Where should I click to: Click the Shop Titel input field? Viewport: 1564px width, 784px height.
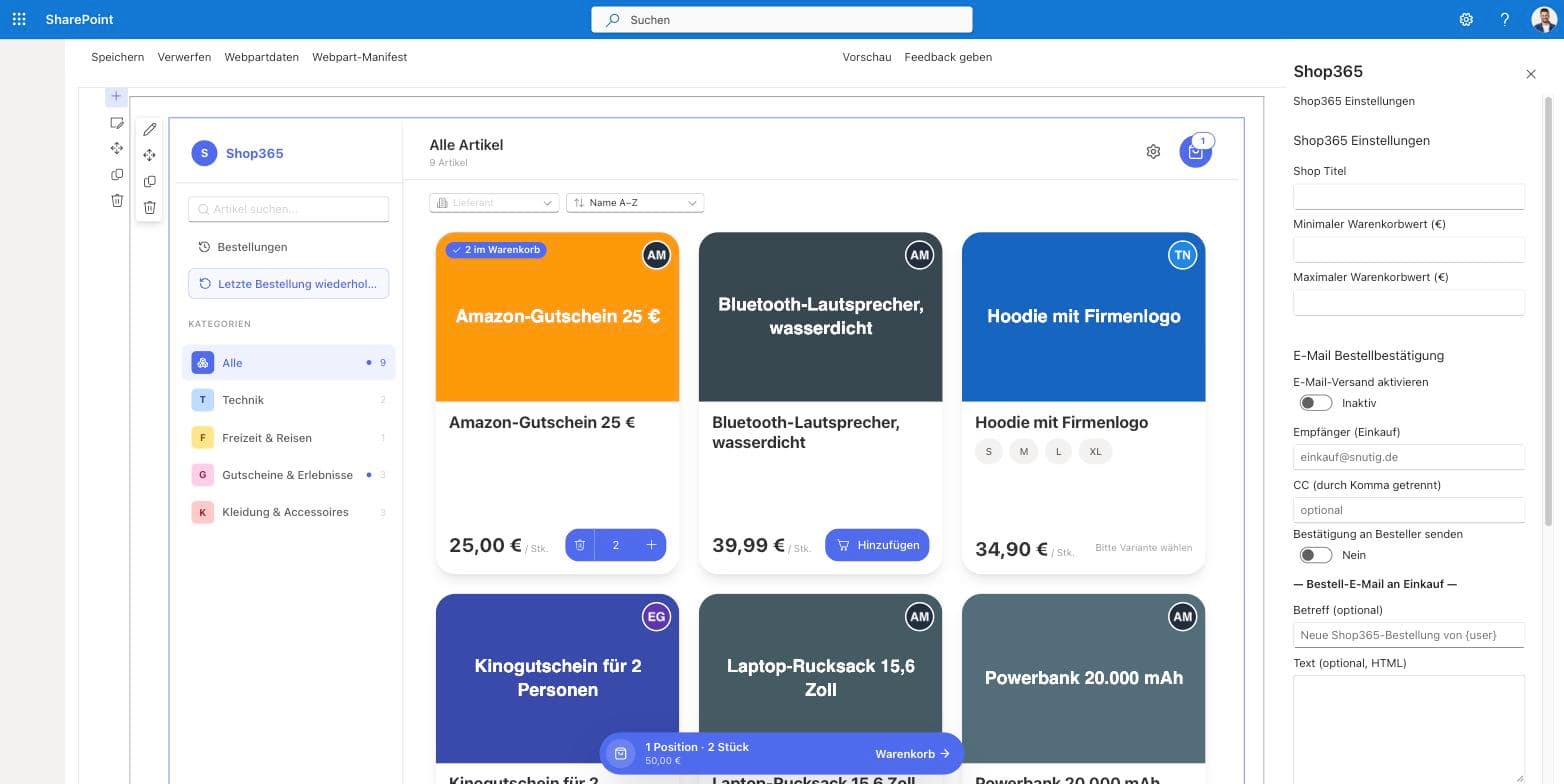coord(1408,196)
